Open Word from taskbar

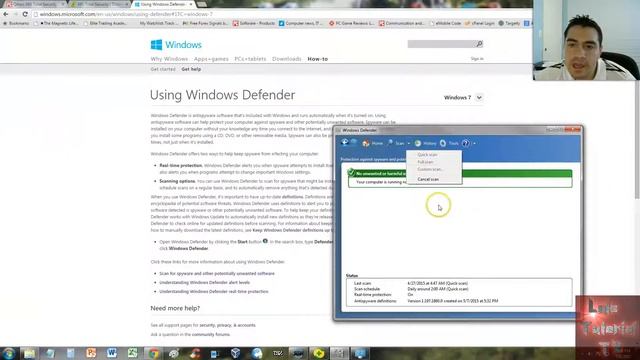pos(112,353)
